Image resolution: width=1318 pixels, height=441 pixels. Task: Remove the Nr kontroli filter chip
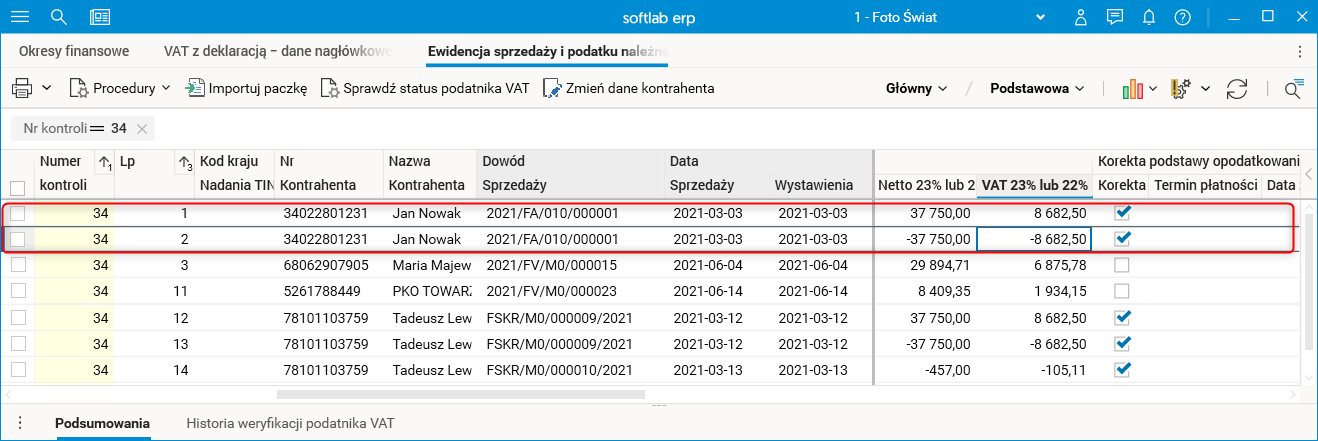[x=142, y=128]
